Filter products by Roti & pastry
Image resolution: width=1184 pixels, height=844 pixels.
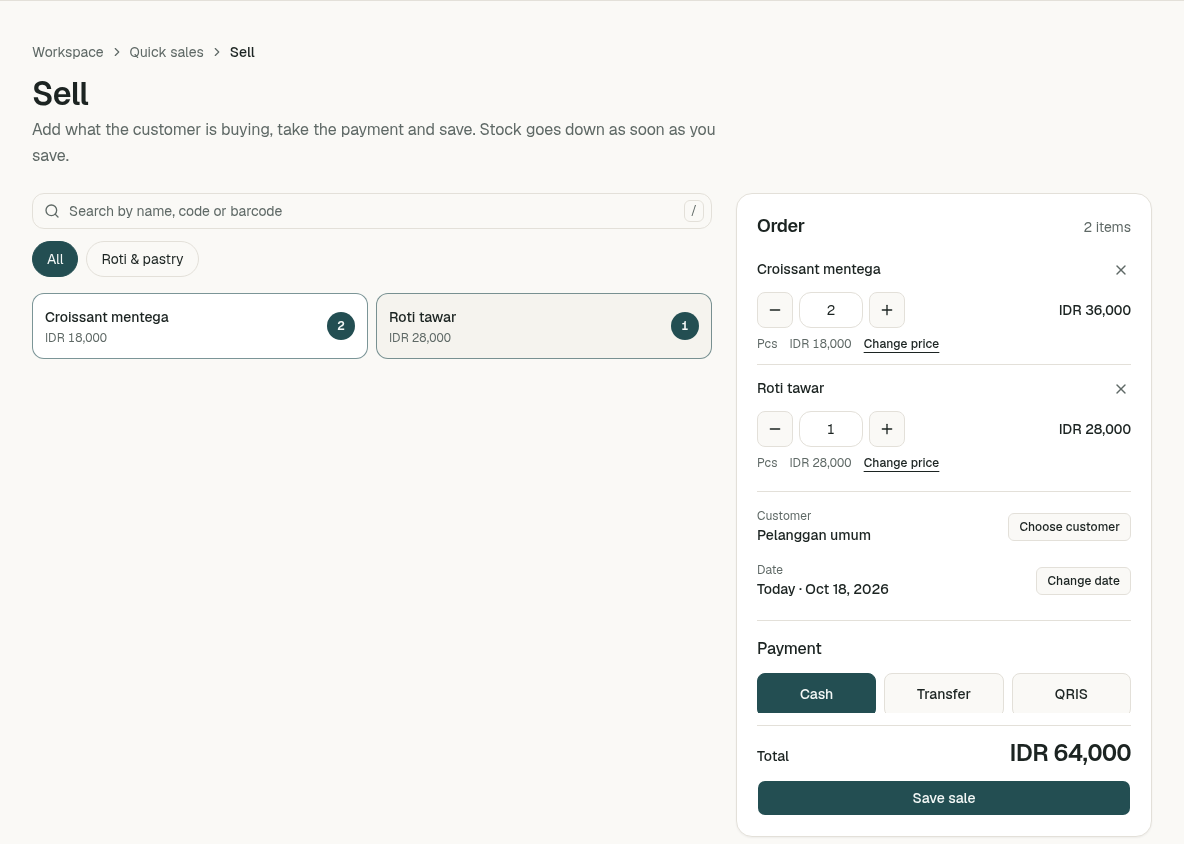[x=143, y=259]
